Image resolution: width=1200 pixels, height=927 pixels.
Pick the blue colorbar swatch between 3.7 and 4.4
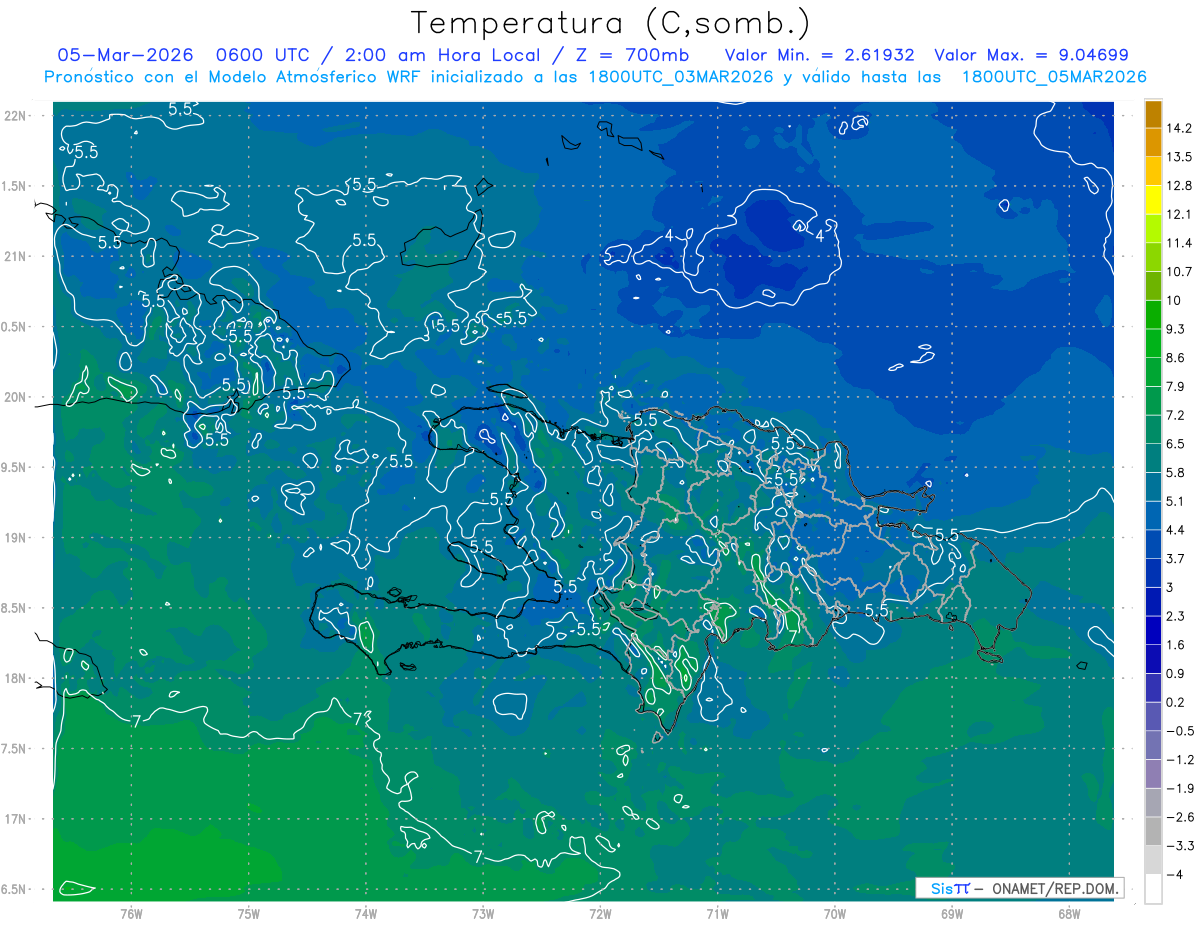(x=1153, y=544)
